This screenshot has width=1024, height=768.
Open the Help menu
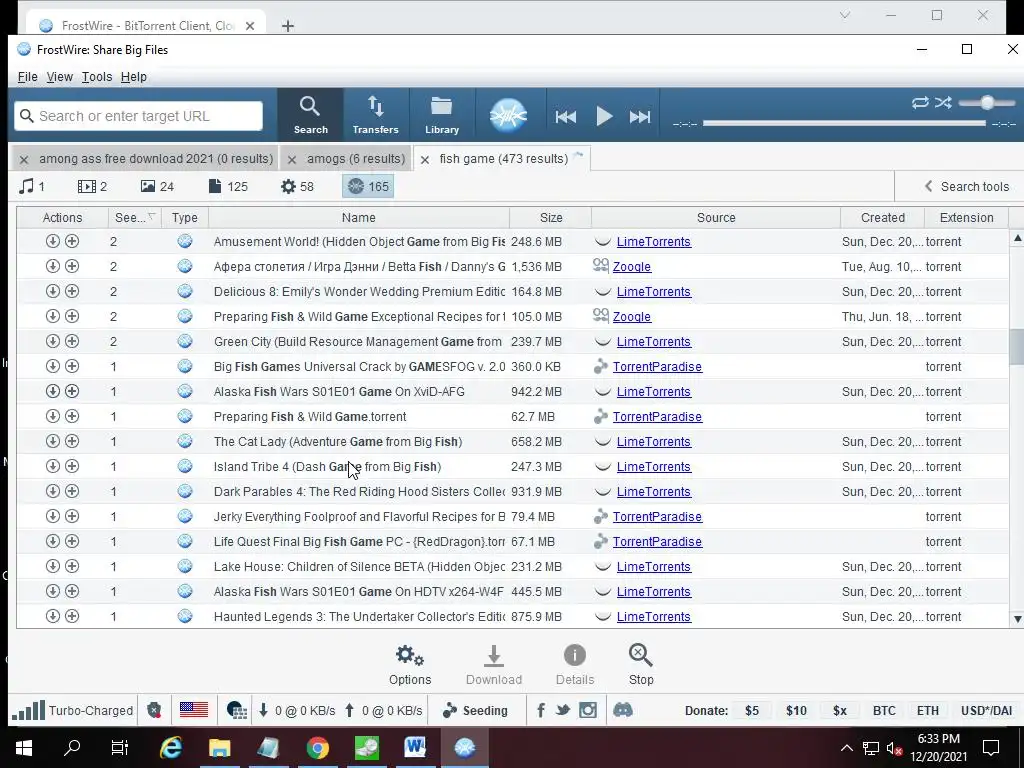[x=134, y=77]
